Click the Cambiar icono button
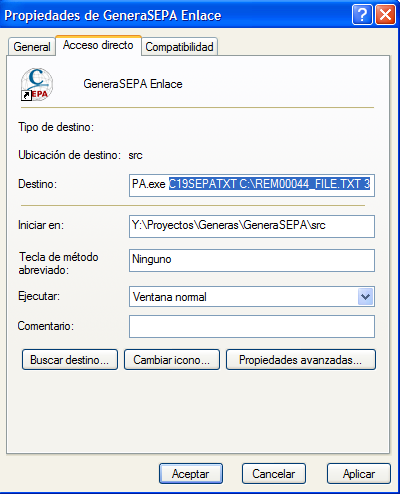This screenshot has height=494, width=400. [x=172, y=360]
